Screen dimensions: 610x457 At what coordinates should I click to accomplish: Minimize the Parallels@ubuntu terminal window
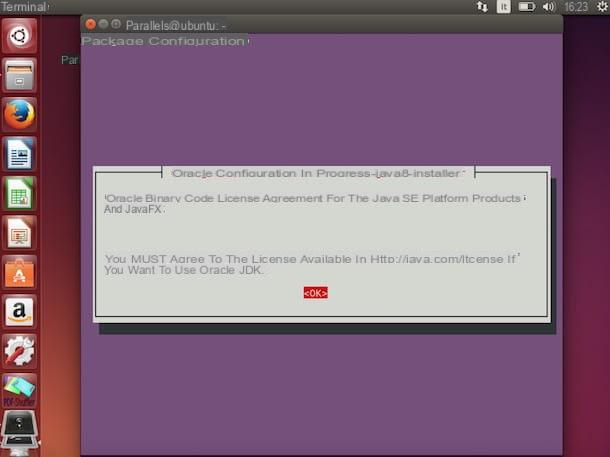pyautogui.click(x=103, y=25)
